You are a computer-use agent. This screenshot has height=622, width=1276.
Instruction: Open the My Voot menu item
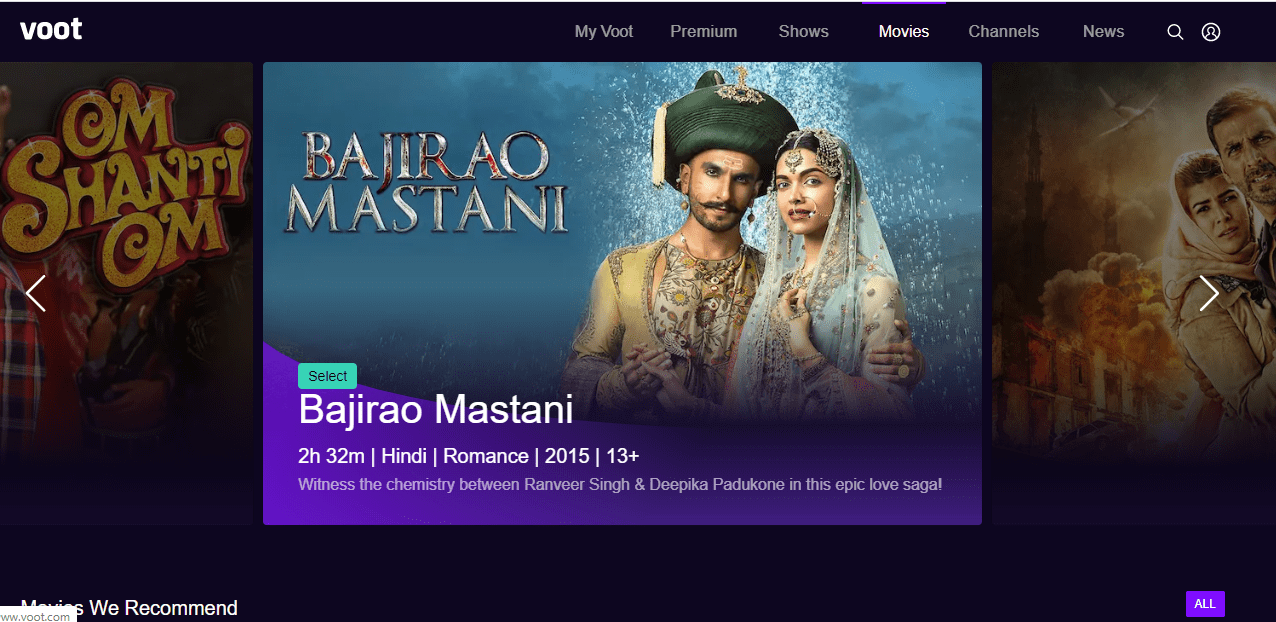click(604, 32)
